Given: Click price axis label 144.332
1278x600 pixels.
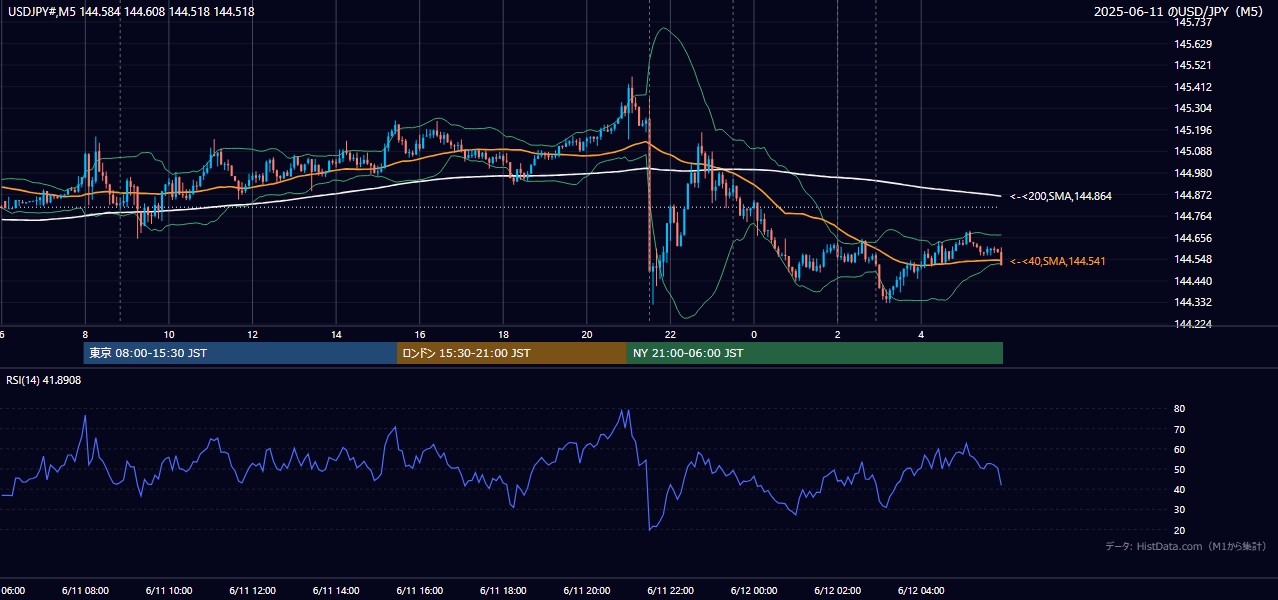Looking at the screenshot, I should click(1193, 302).
